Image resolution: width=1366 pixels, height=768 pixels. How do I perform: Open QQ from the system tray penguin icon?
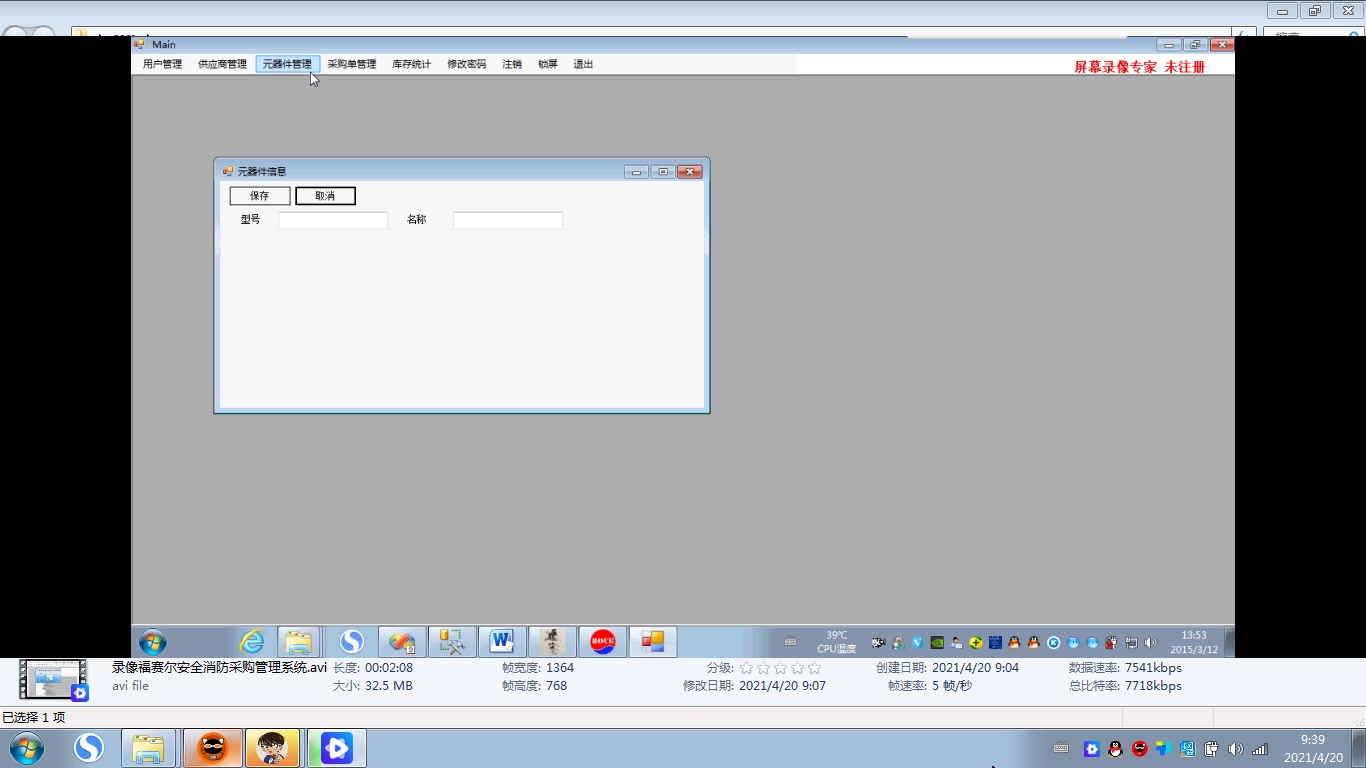pos(1014,642)
